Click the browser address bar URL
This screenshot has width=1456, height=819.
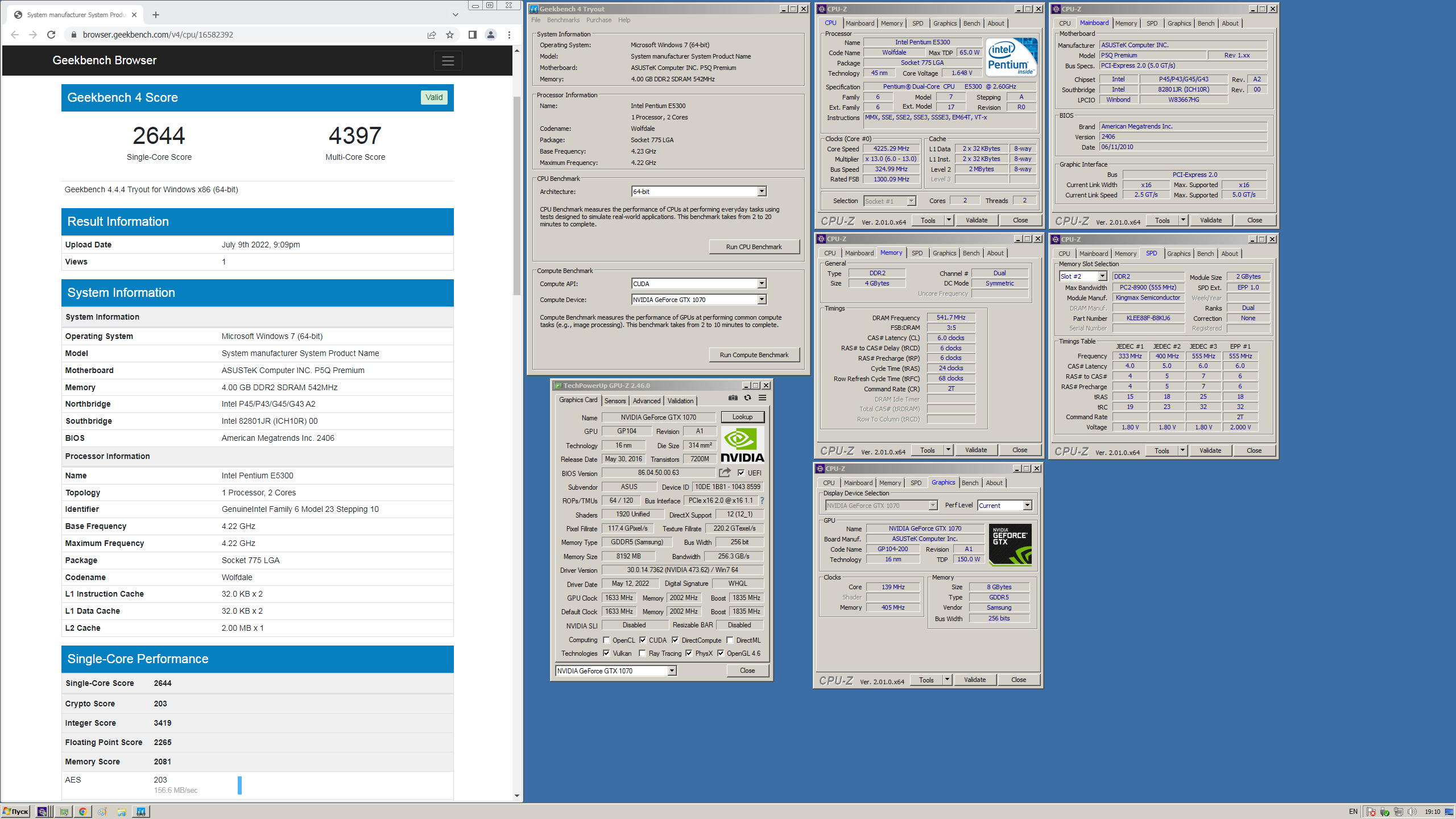pyautogui.click(x=158, y=35)
